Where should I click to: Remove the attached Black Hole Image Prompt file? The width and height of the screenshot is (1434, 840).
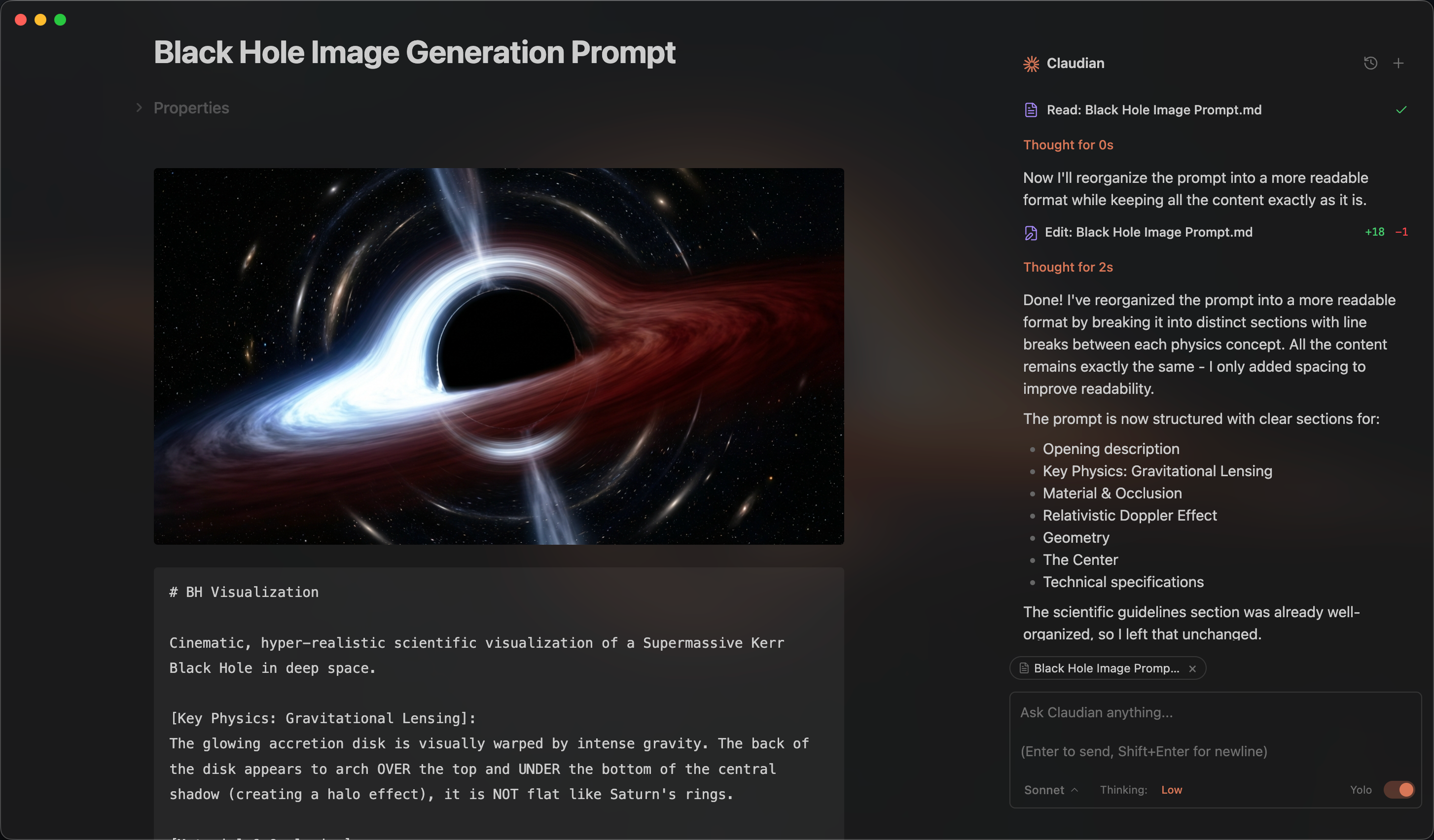pyautogui.click(x=1193, y=669)
